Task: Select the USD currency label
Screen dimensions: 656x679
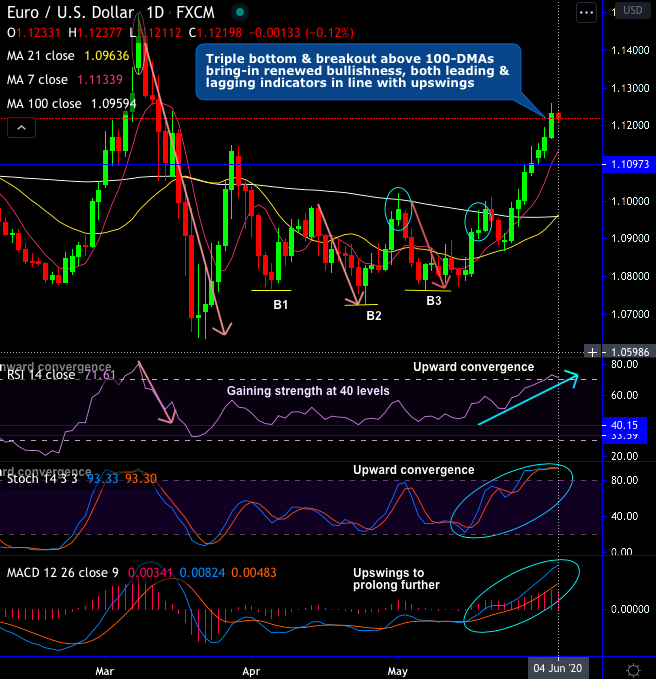Action: pyautogui.click(x=633, y=10)
